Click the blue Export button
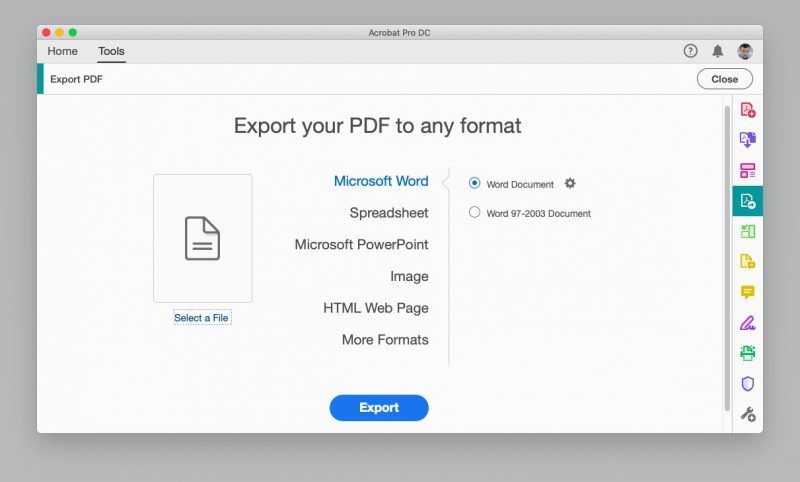Viewport: 800px width, 482px height. click(x=379, y=408)
